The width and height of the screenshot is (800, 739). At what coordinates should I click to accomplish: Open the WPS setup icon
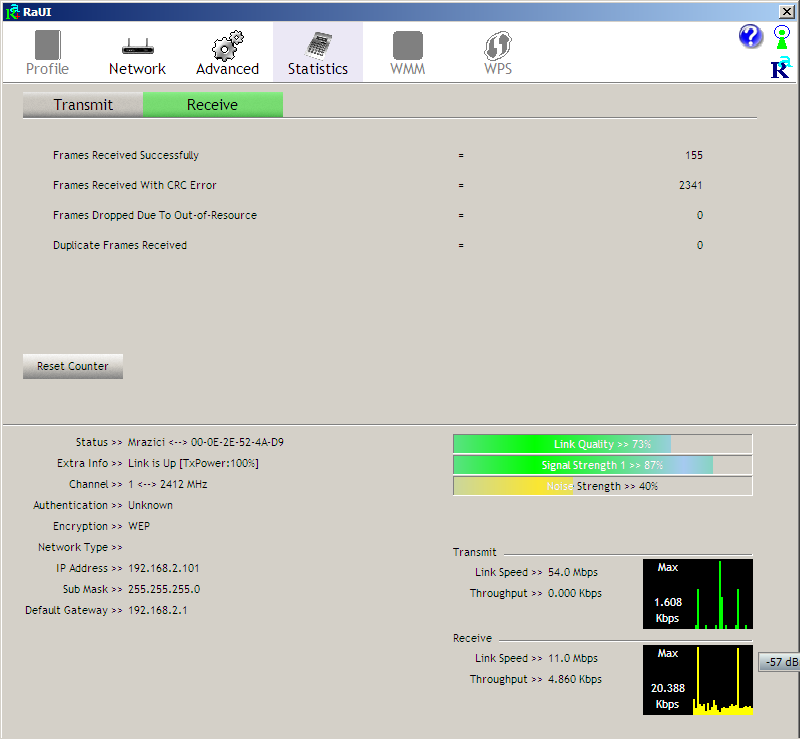click(498, 46)
